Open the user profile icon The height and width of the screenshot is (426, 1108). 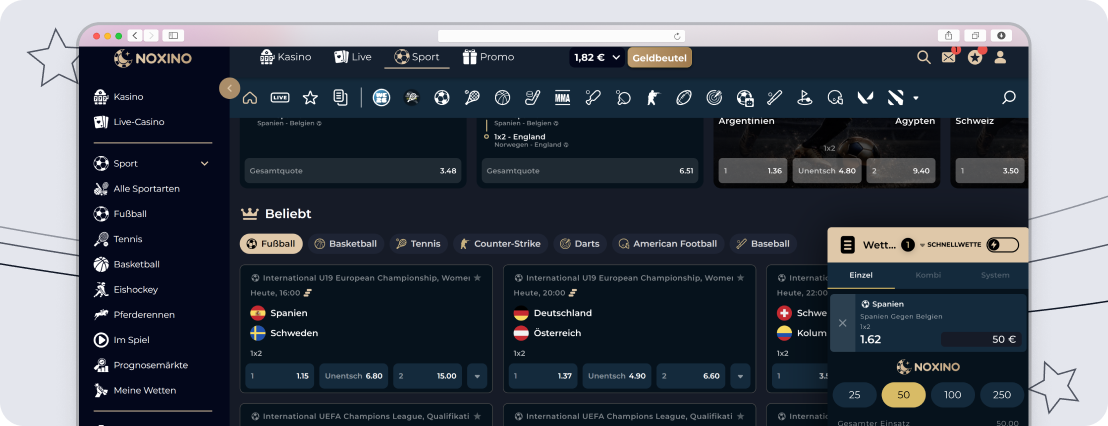[1000, 57]
